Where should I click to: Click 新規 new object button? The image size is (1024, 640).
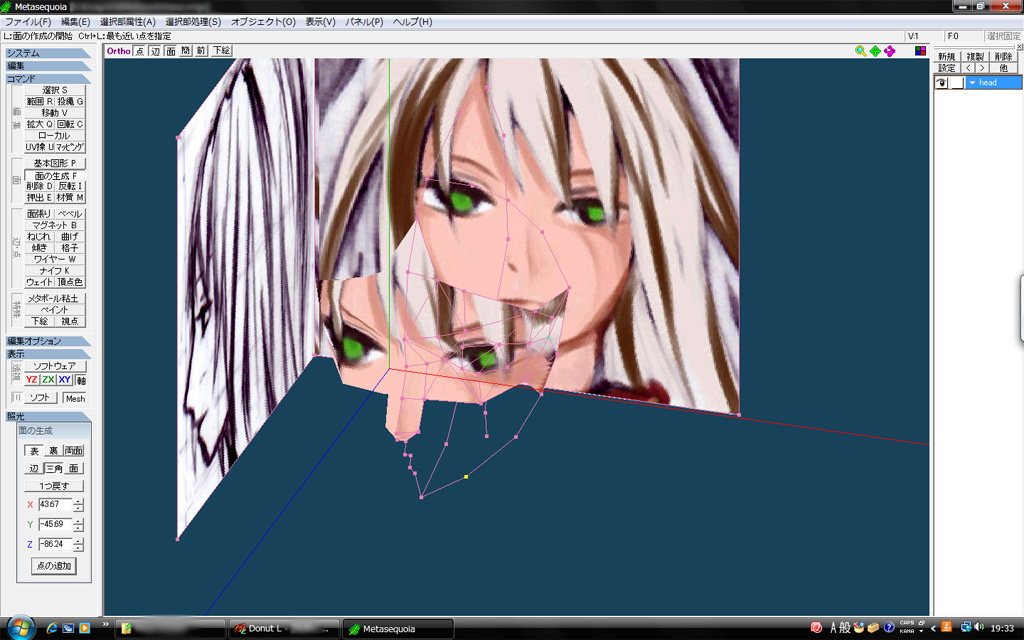tap(947, 57)
